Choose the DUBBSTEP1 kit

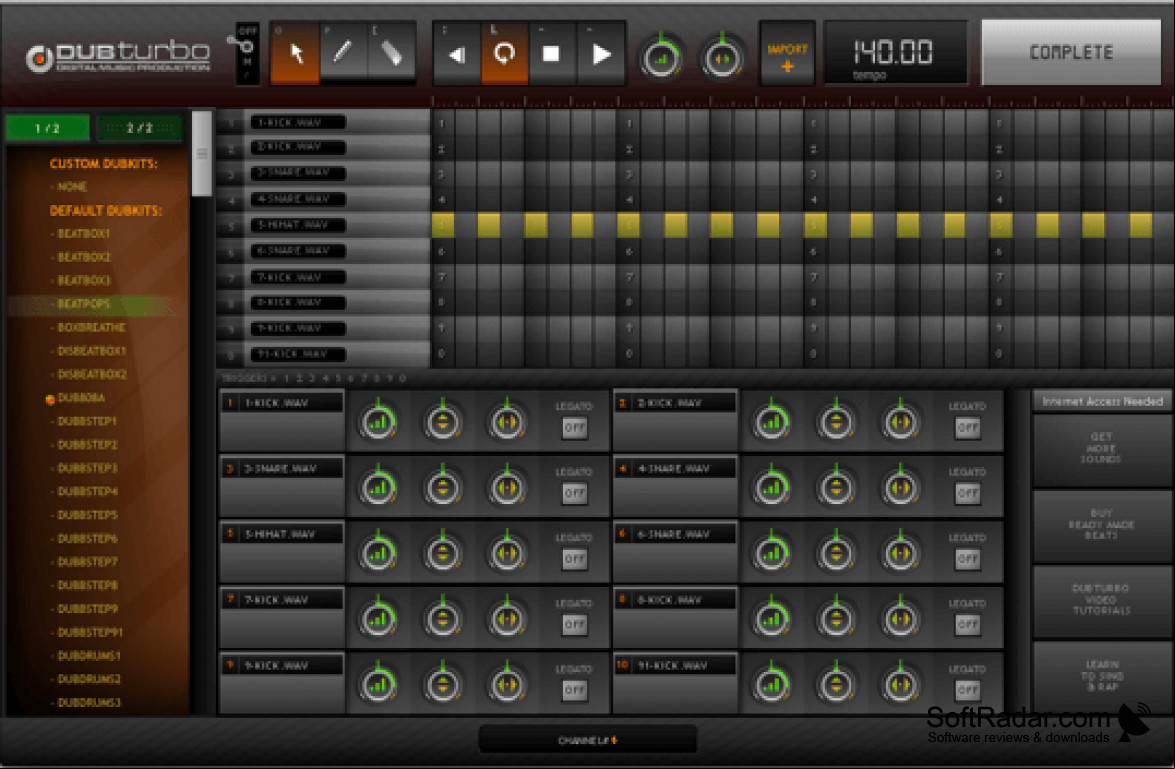coord(87,421)
